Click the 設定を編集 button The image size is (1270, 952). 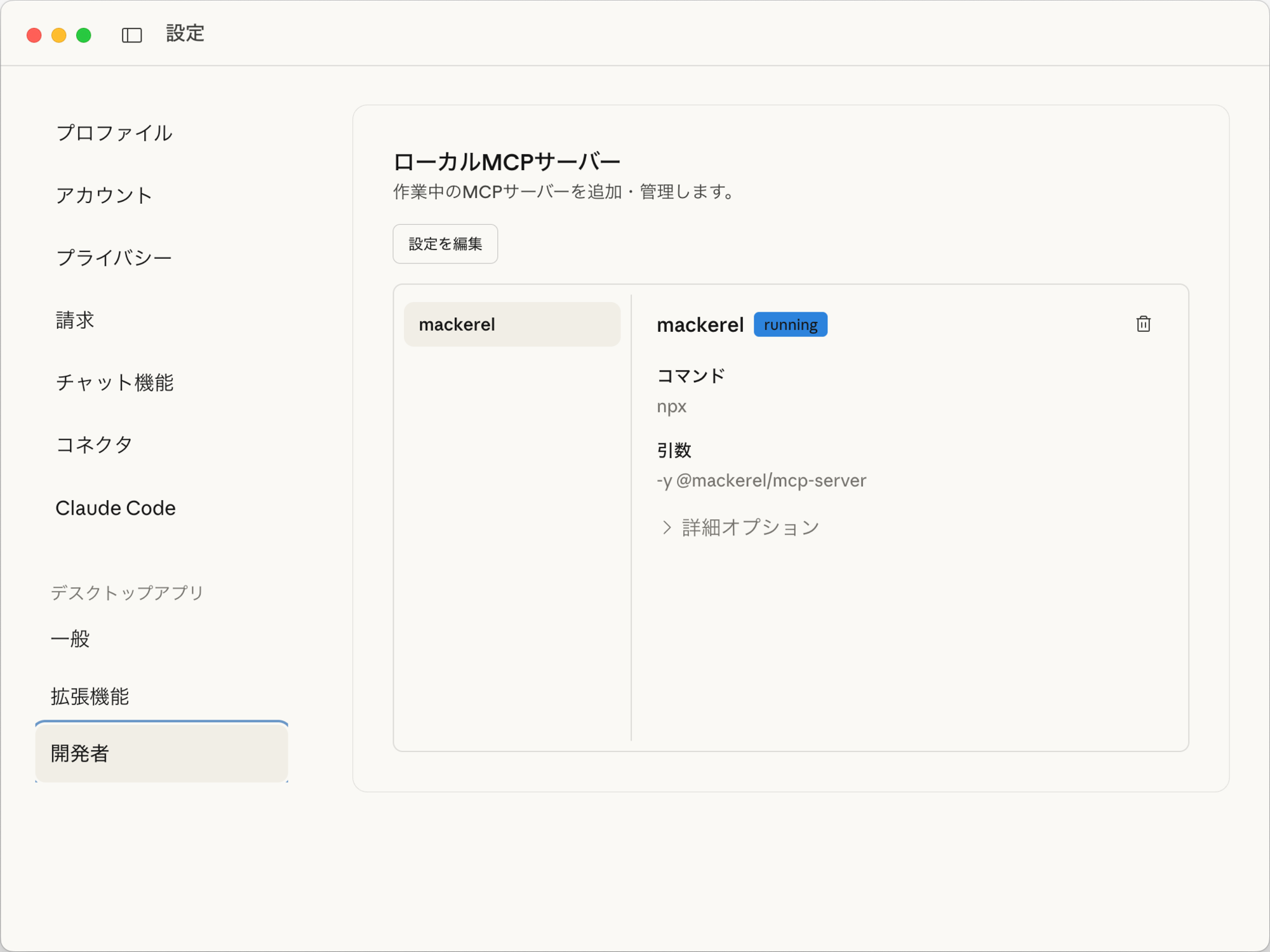click(x=445, y=244)
